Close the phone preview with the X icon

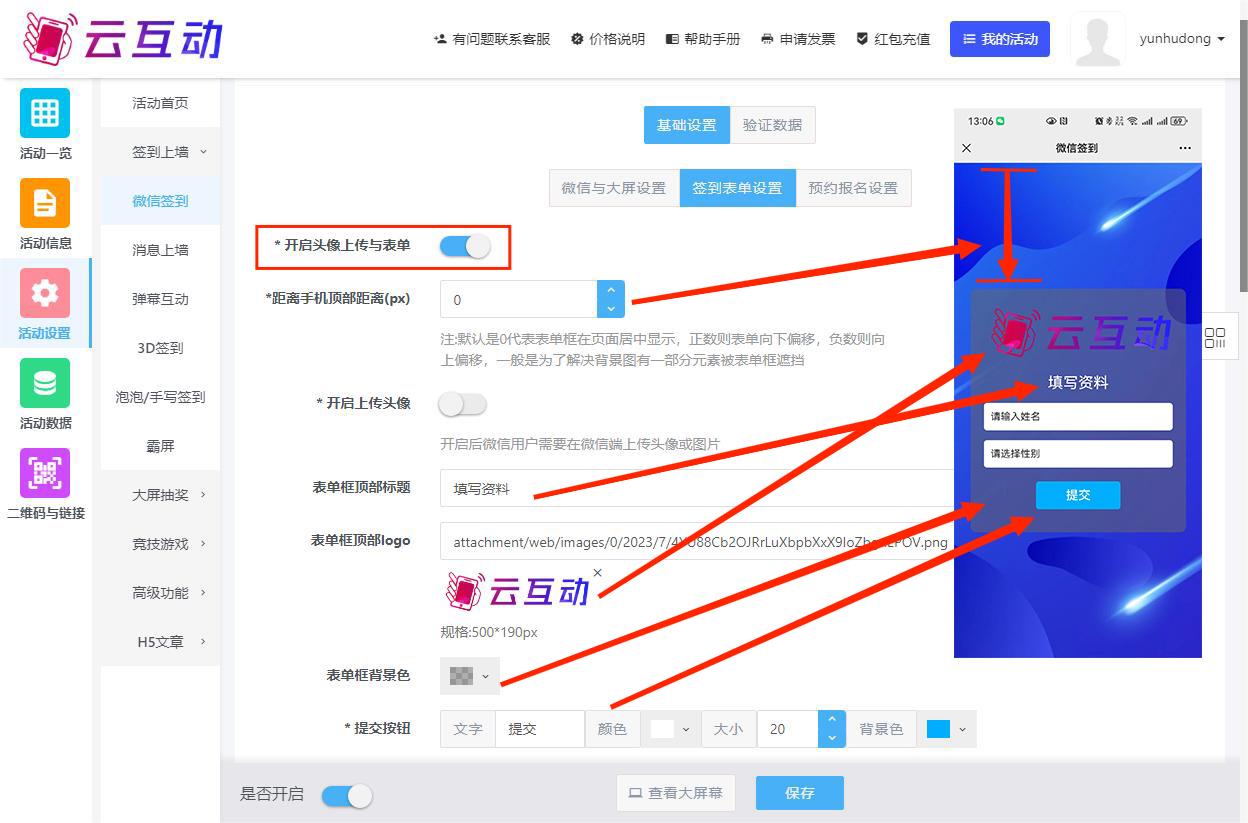tap(966, 148)
